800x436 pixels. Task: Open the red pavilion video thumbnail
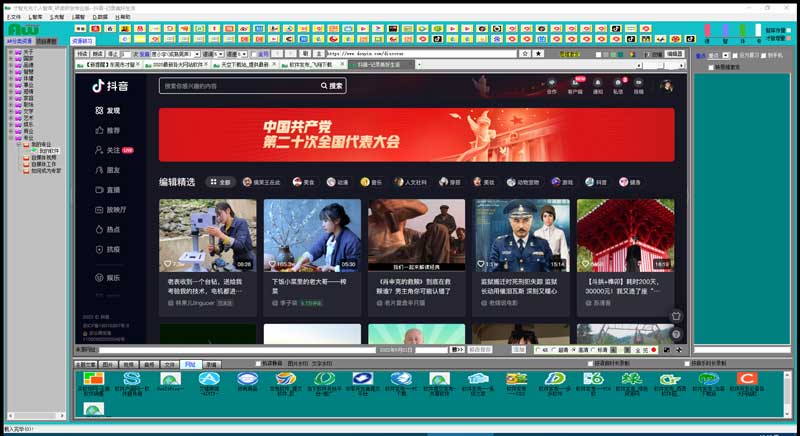[x=626, y=235]
